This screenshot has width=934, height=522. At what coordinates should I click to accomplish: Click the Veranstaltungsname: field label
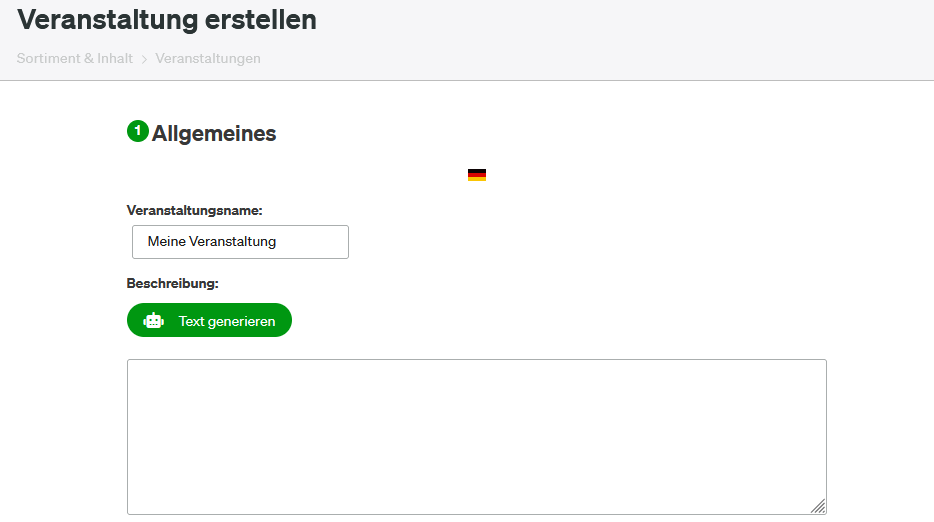[194, 210]
